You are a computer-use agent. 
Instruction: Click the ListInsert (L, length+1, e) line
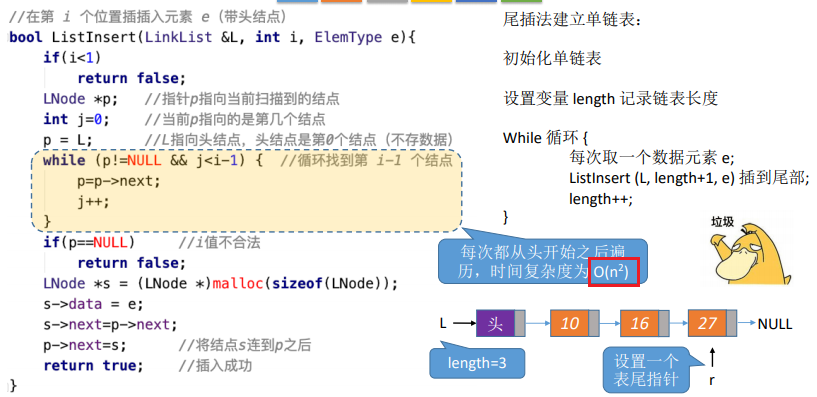coord(689,178)
